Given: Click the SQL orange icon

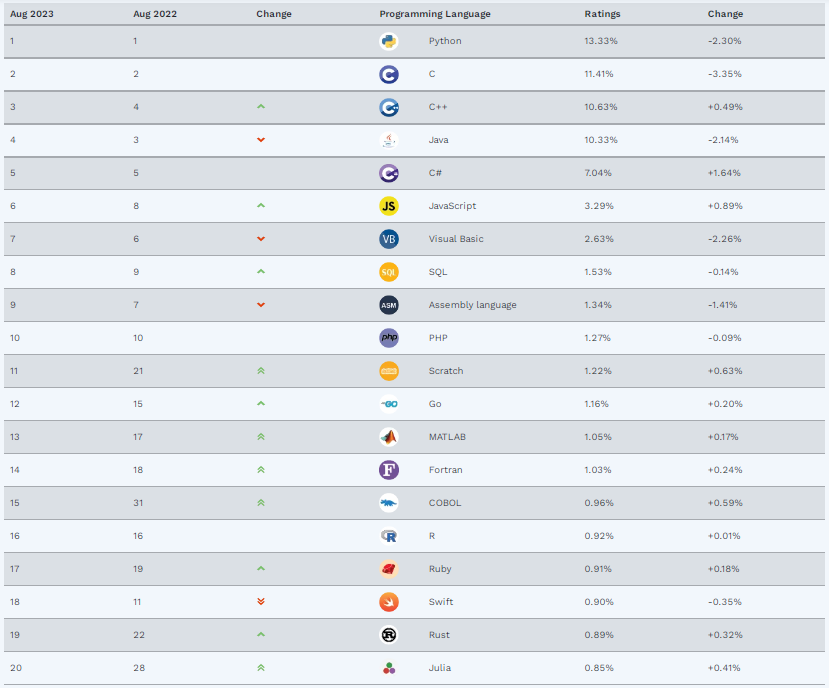Looking at the screenshot, I should click(x=389, y=272).
